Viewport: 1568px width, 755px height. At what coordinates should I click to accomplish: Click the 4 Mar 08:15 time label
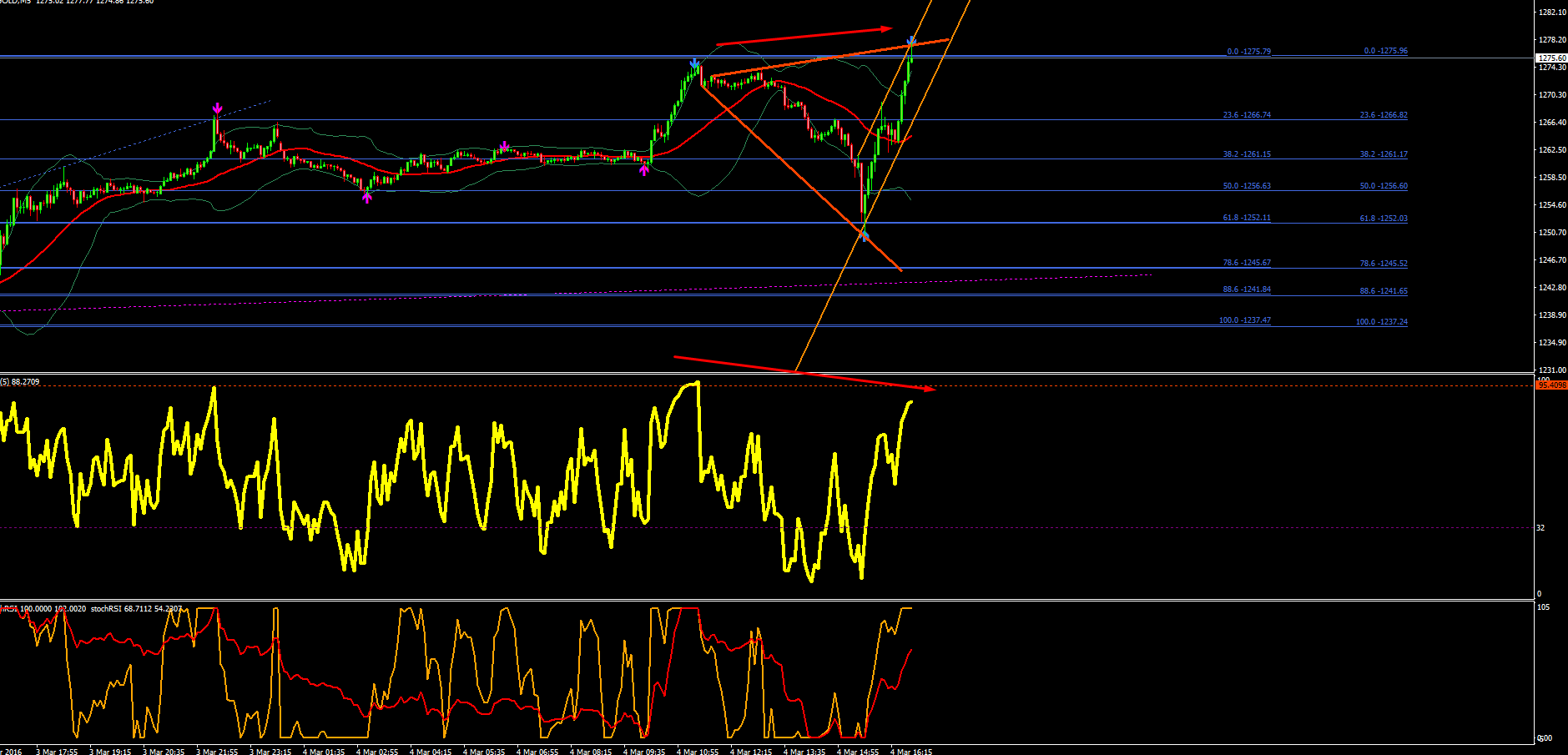point(591,752)
